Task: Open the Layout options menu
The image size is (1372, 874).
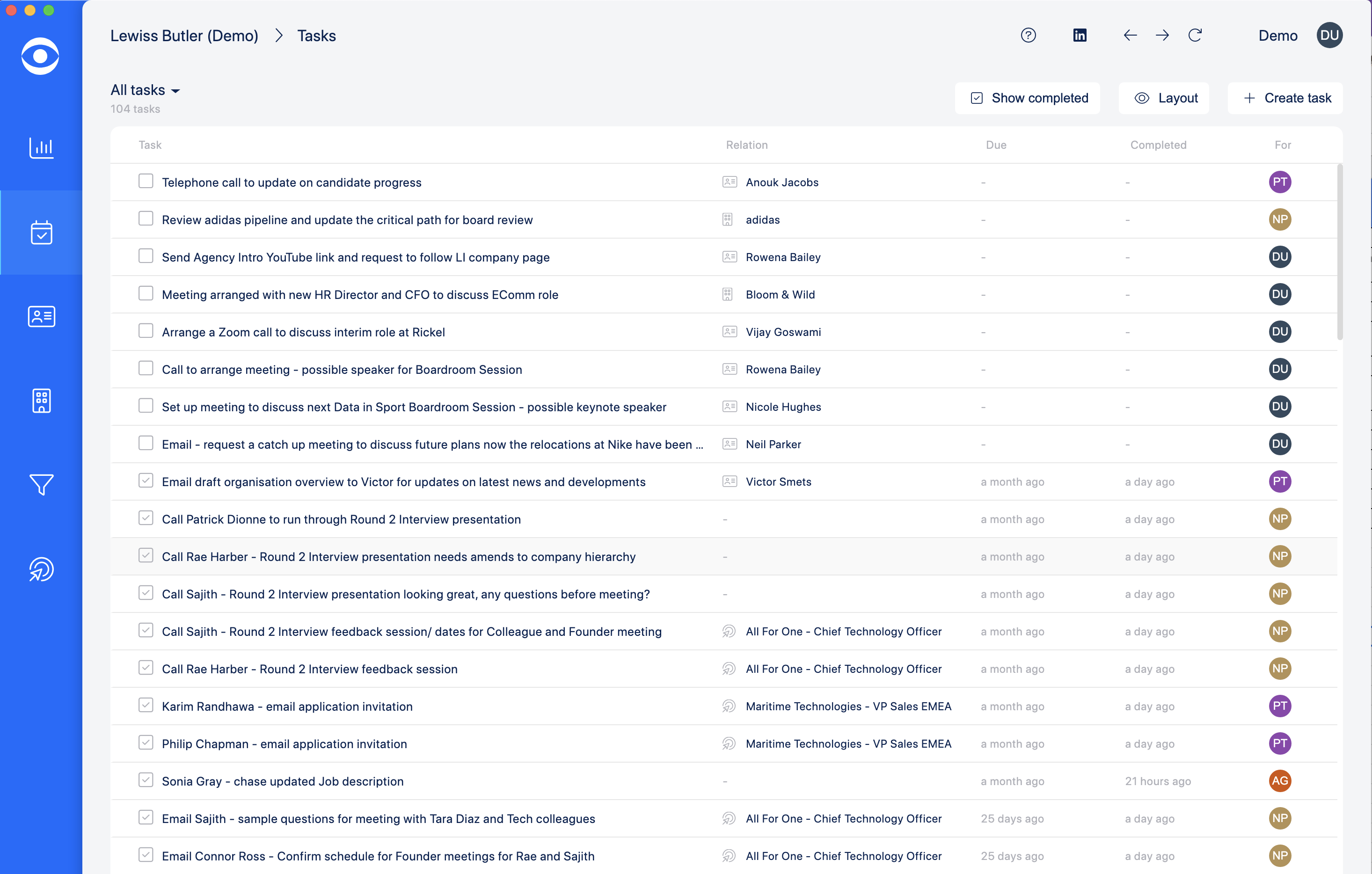Action: (1164, 98)
